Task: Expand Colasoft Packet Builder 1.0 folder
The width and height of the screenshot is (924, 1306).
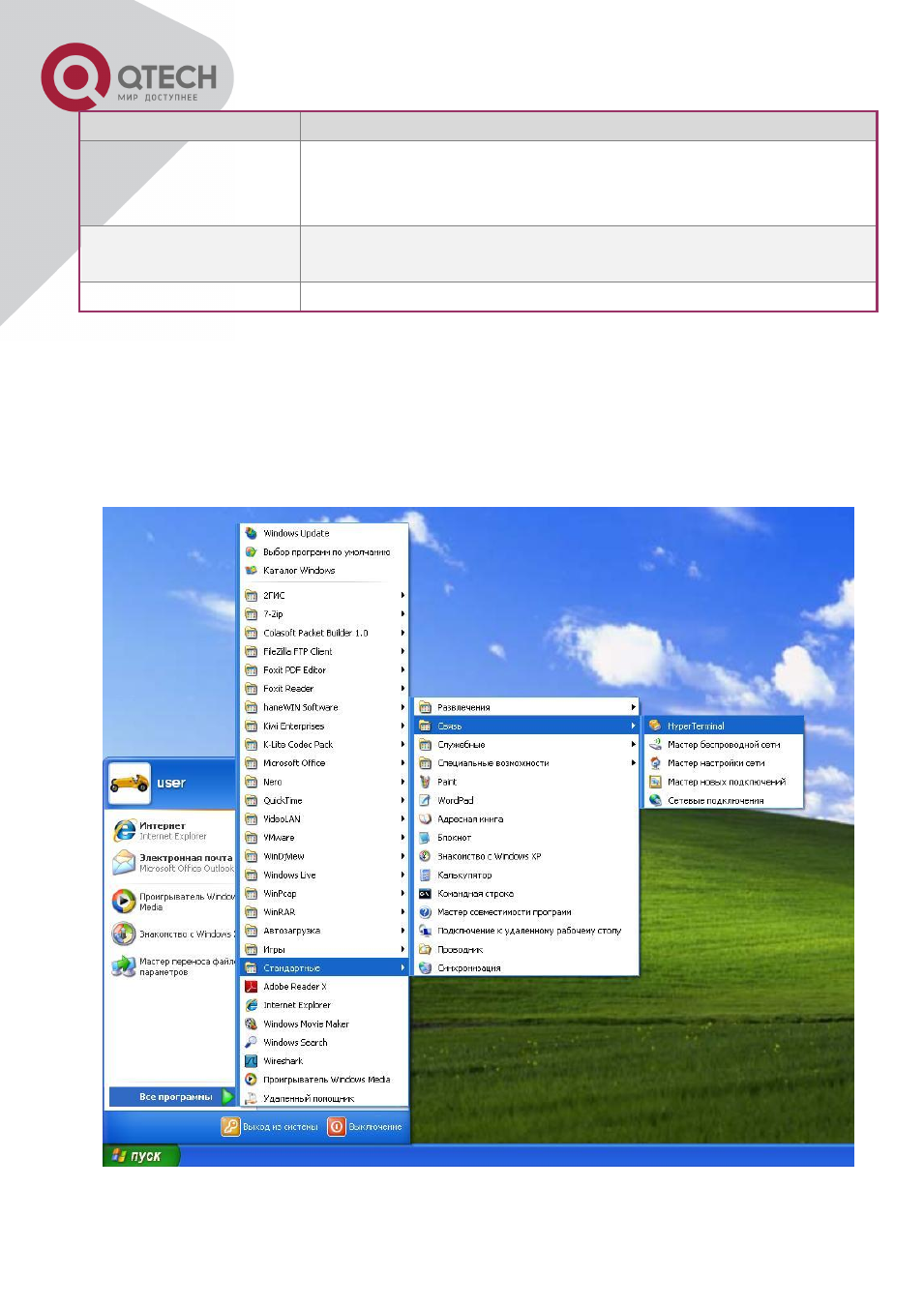Action: click(324, 633)
